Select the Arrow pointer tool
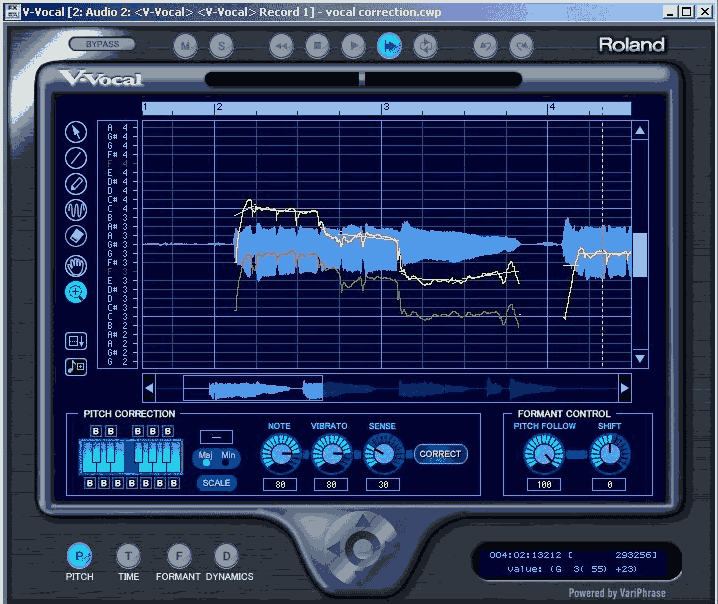Screen dimensions: 718x604 click(76, 132)
